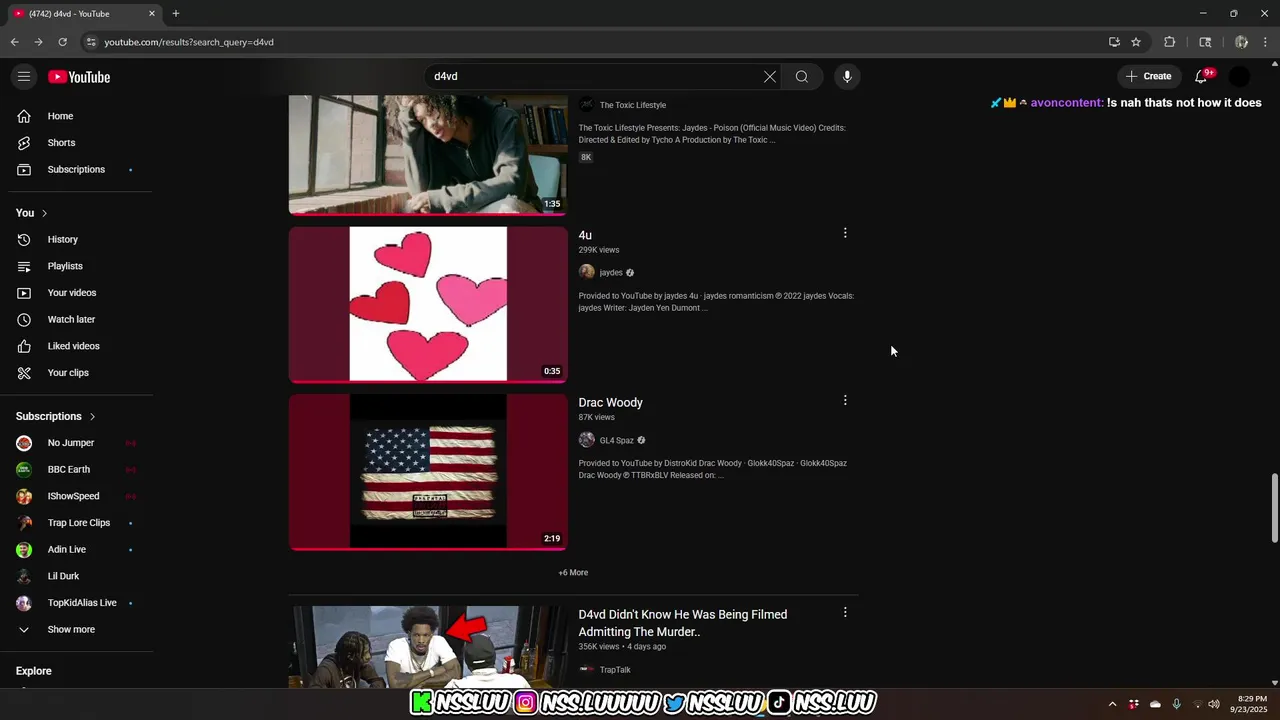Click the magnifier search button
Viewport: 1280px width, 720px height.
click(802, 76)
